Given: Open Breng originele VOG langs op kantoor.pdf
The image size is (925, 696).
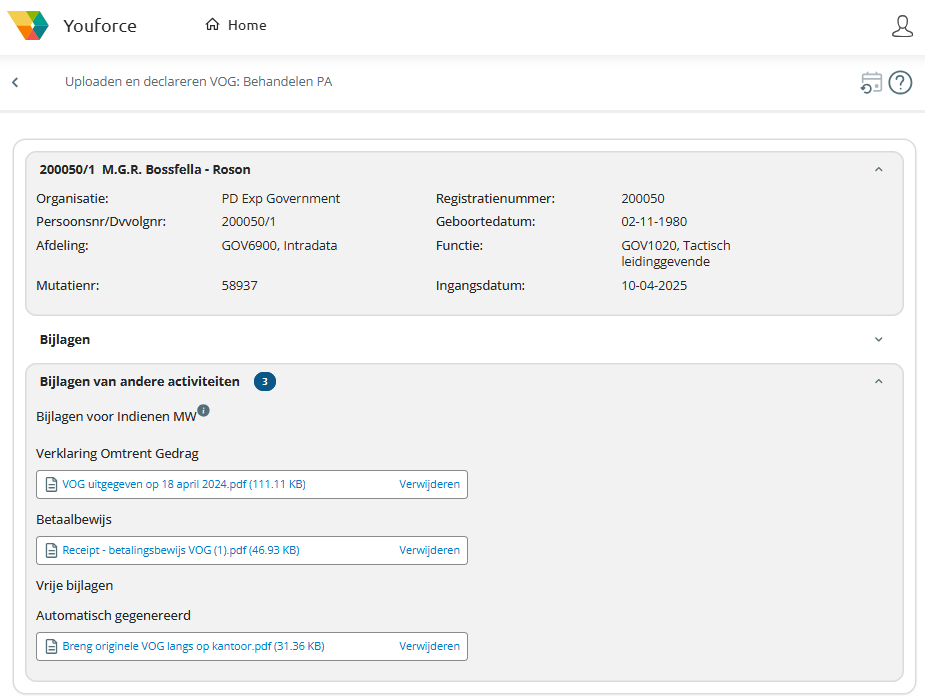Looking at the screenshot, I should [x=192, y=646].
